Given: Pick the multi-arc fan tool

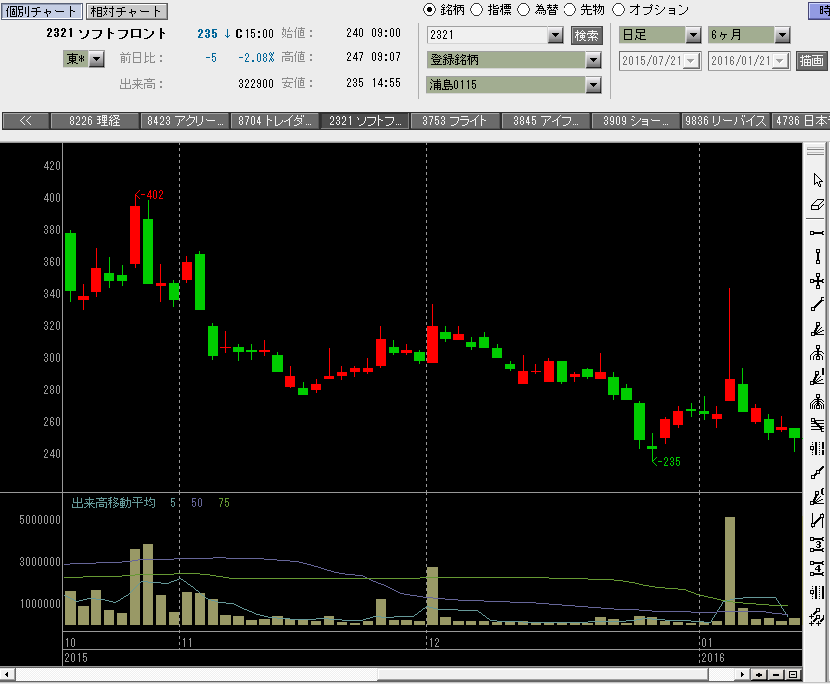Looking at the screenshot, I should point(817,402).
